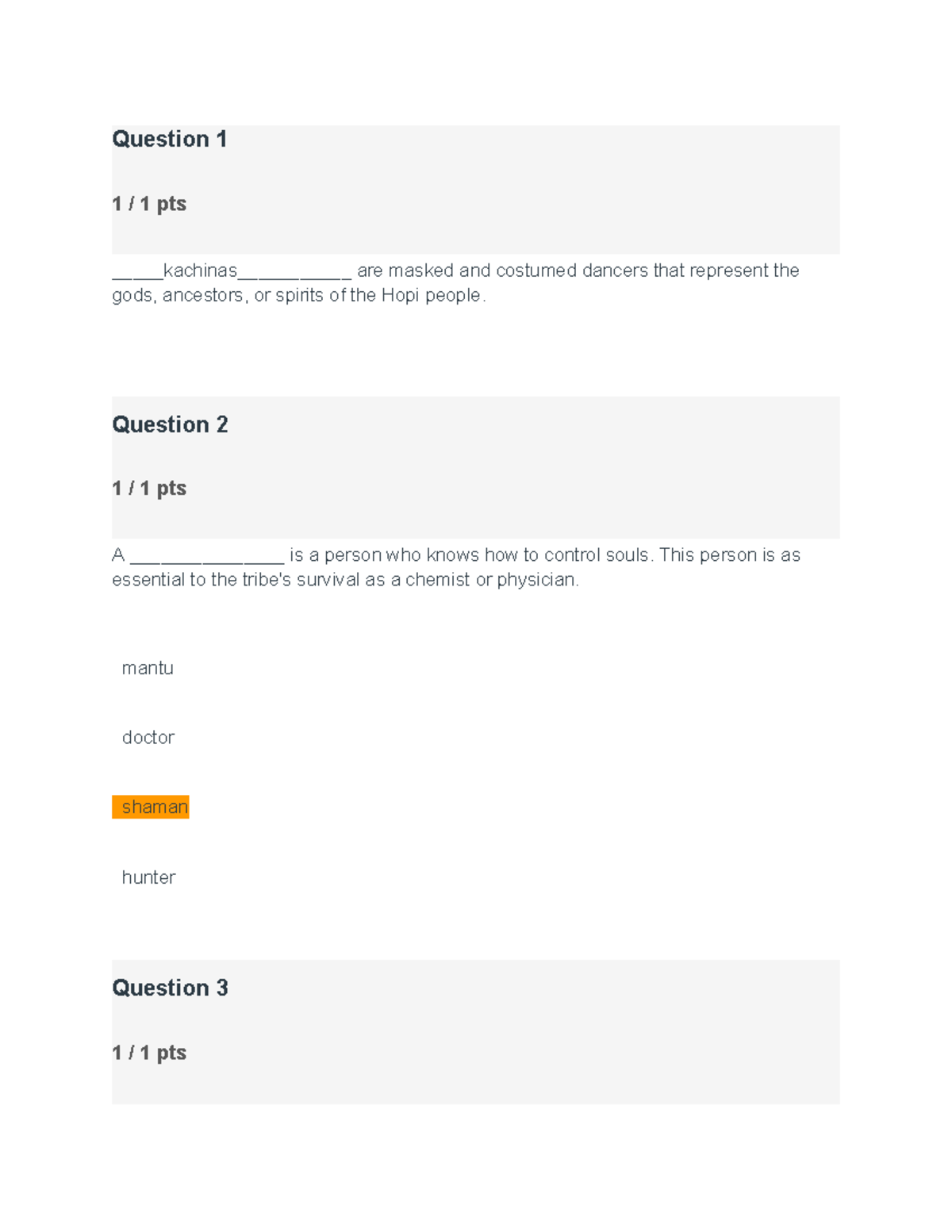
Task: Click the 'Question 3' heading
Action: tap(170, 988)
